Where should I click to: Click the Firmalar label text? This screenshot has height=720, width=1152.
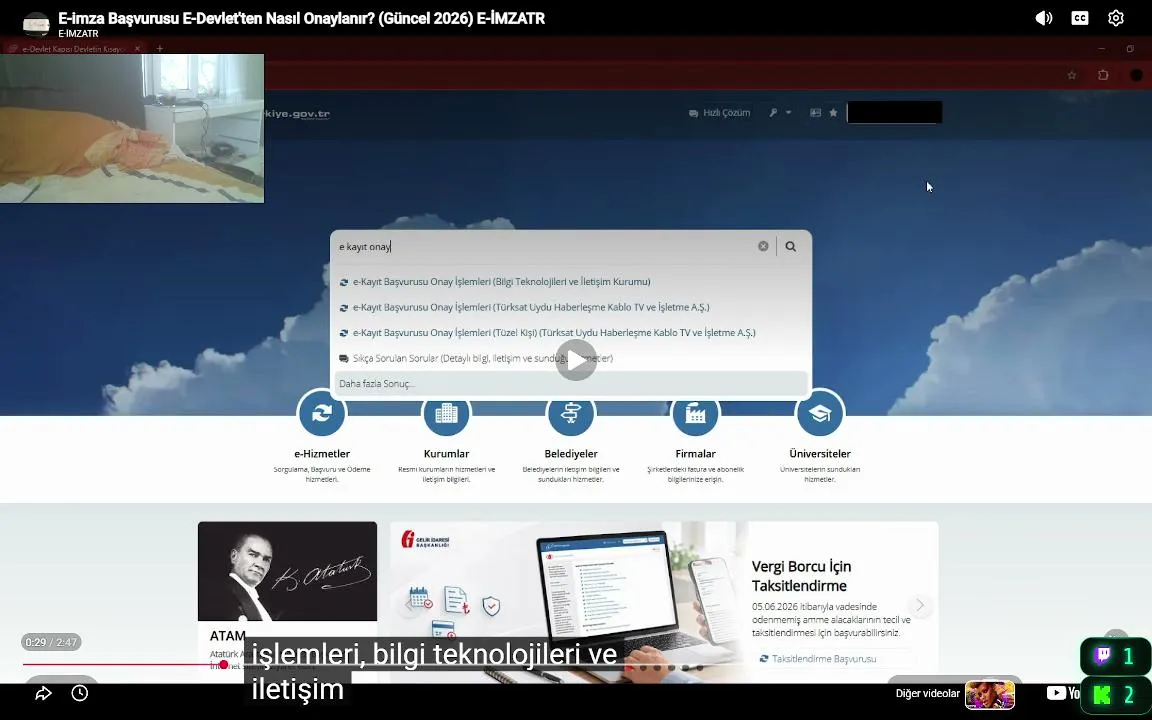point(695,454)
